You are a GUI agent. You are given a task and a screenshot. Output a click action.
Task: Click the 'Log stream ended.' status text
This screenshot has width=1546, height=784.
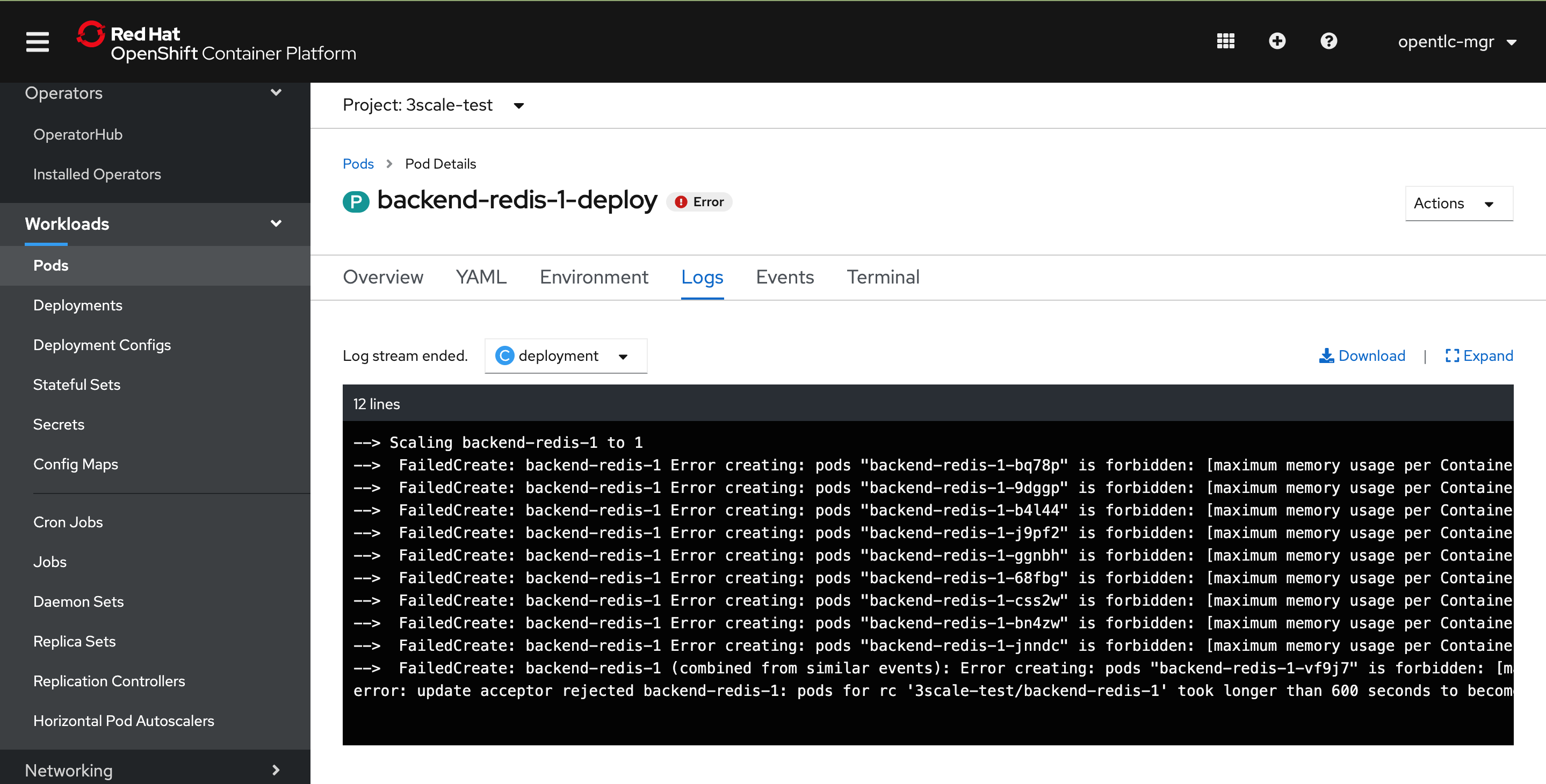[x=405, y=355]
